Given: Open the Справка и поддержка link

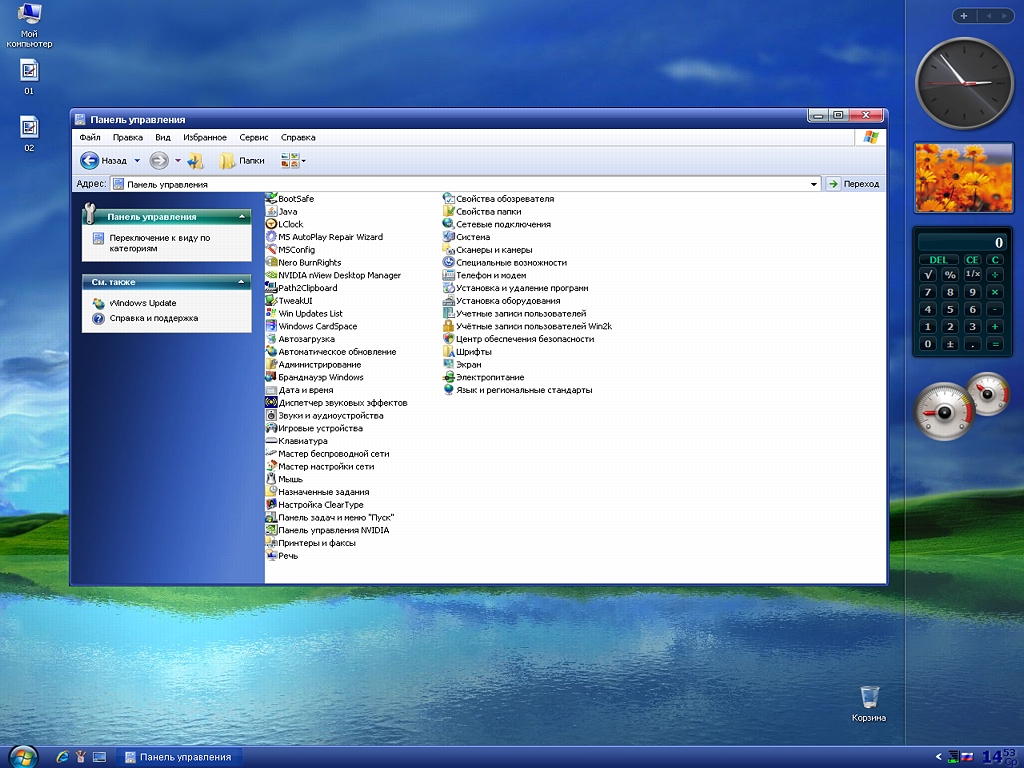Looking at the screenshot, I should (x=153, y=318).
